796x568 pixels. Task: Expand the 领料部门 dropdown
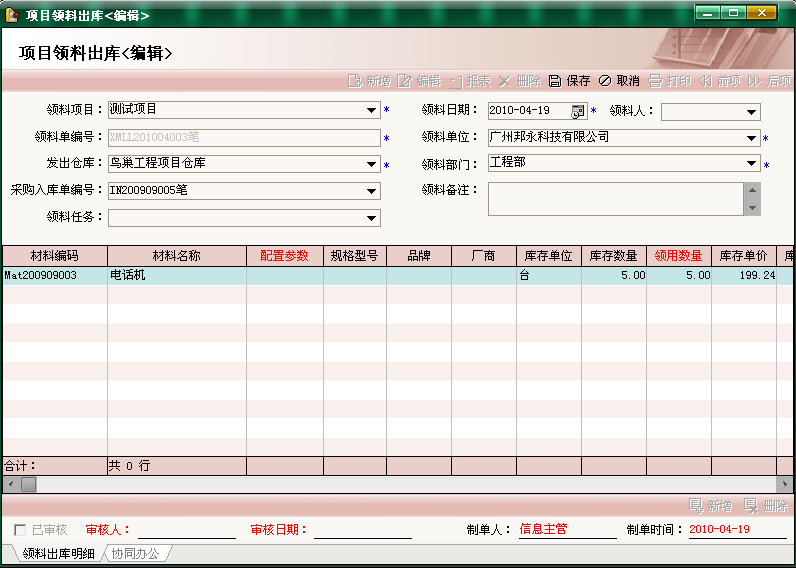tap(752, 164)
